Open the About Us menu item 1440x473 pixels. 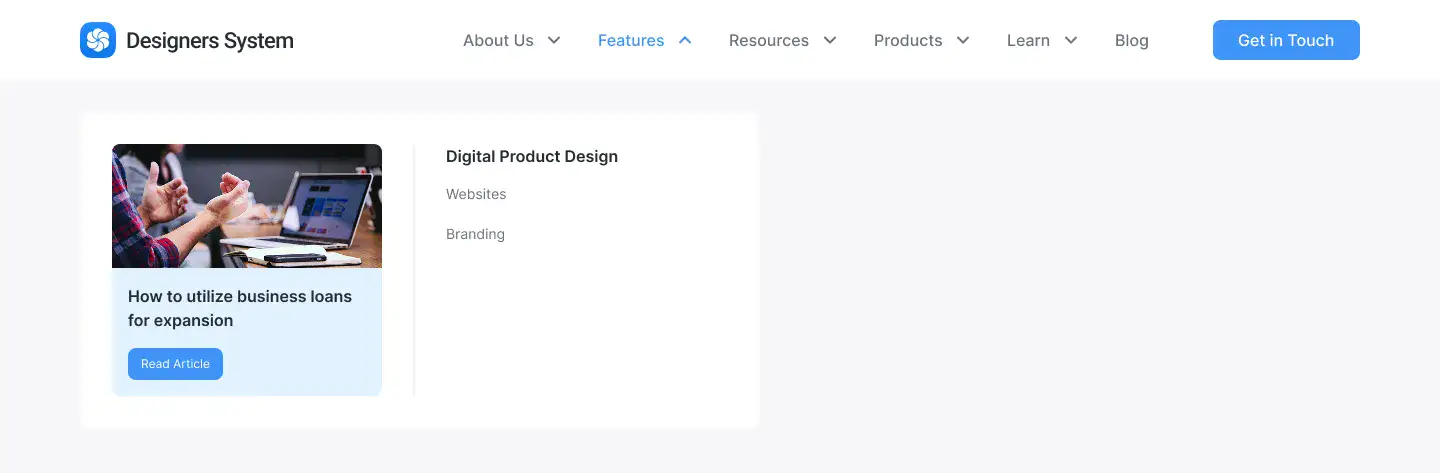click(x=498, y=40)
